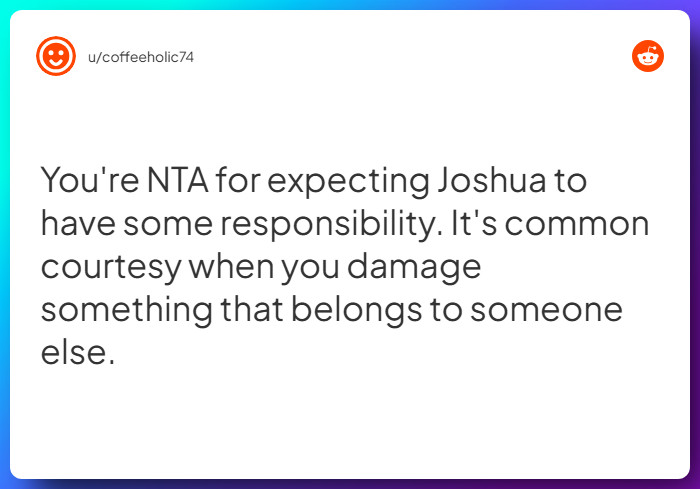Image resolution: width=700 pixels, height=489 pixels.
Task: Open the u/coffeeholic74 user profile link
Action: (141, 57)
